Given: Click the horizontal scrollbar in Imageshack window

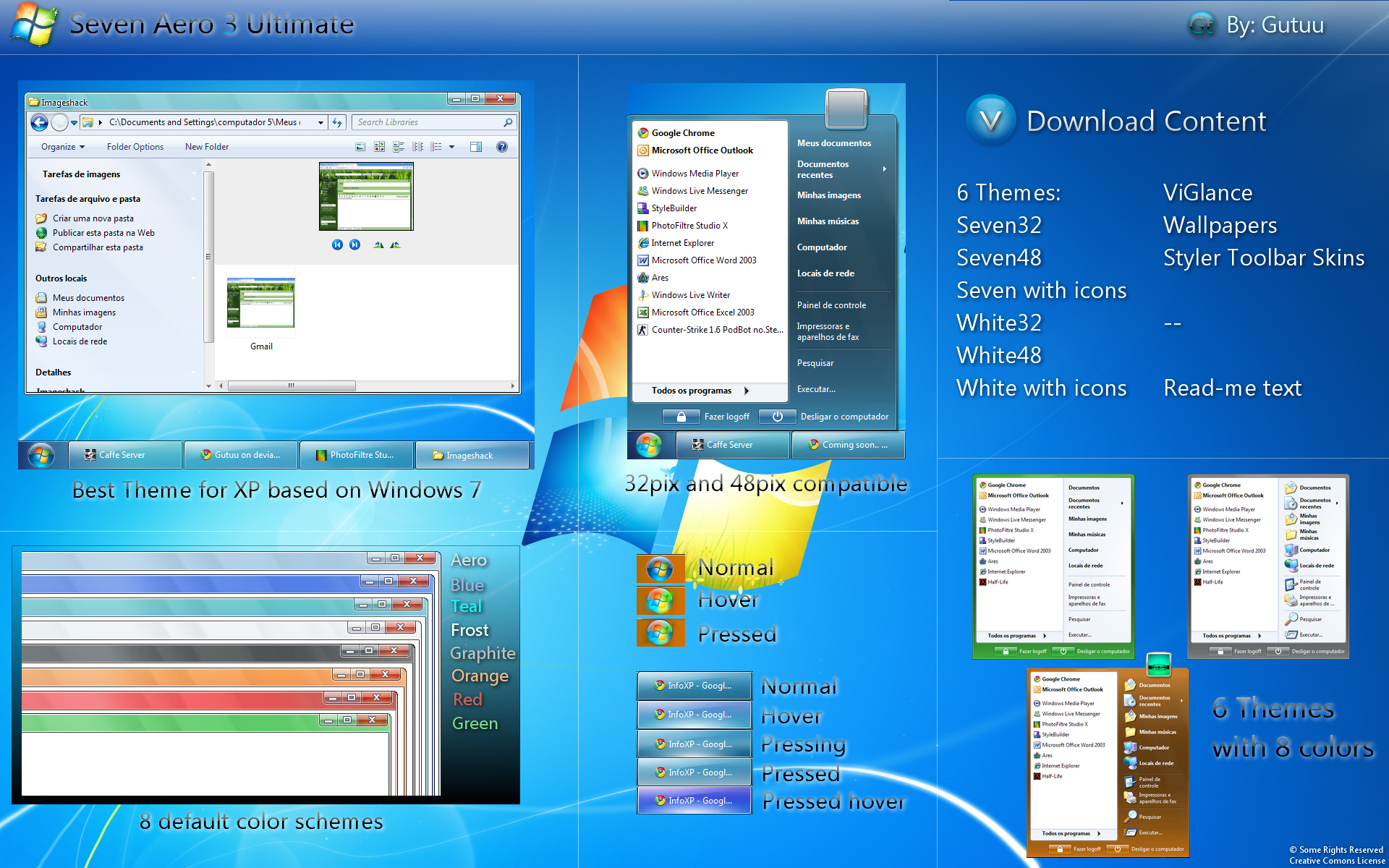Looking at the screenshot, I should click(x=292, y=386).
